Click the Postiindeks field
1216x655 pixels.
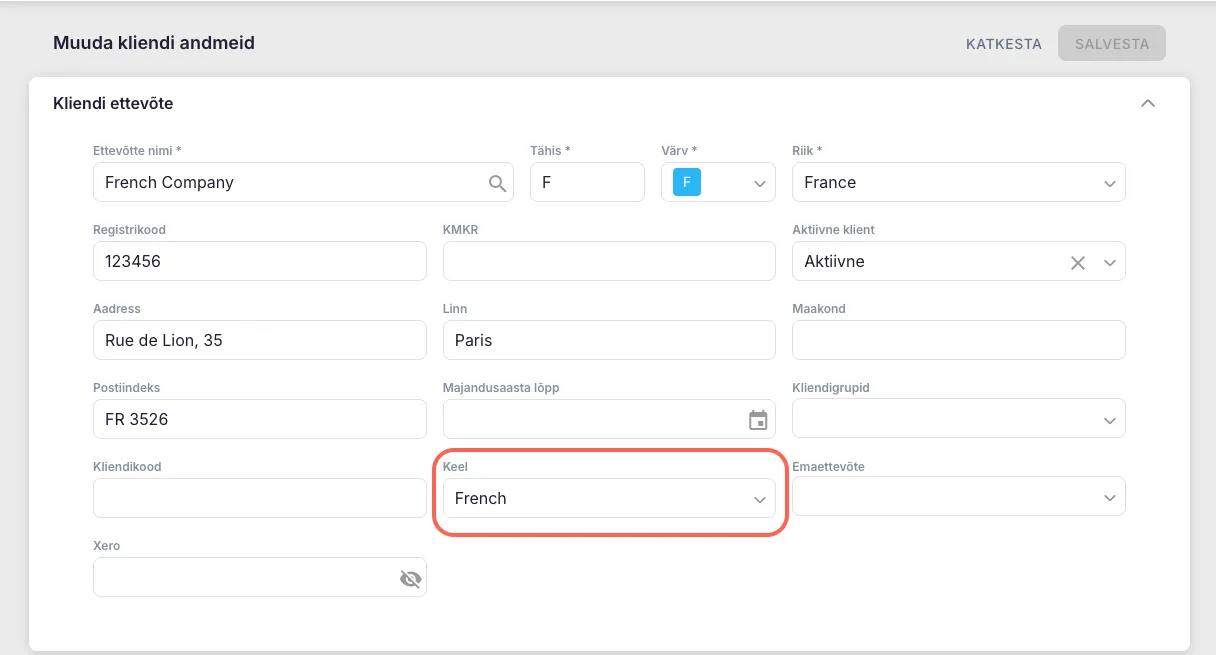coord(259,420)
